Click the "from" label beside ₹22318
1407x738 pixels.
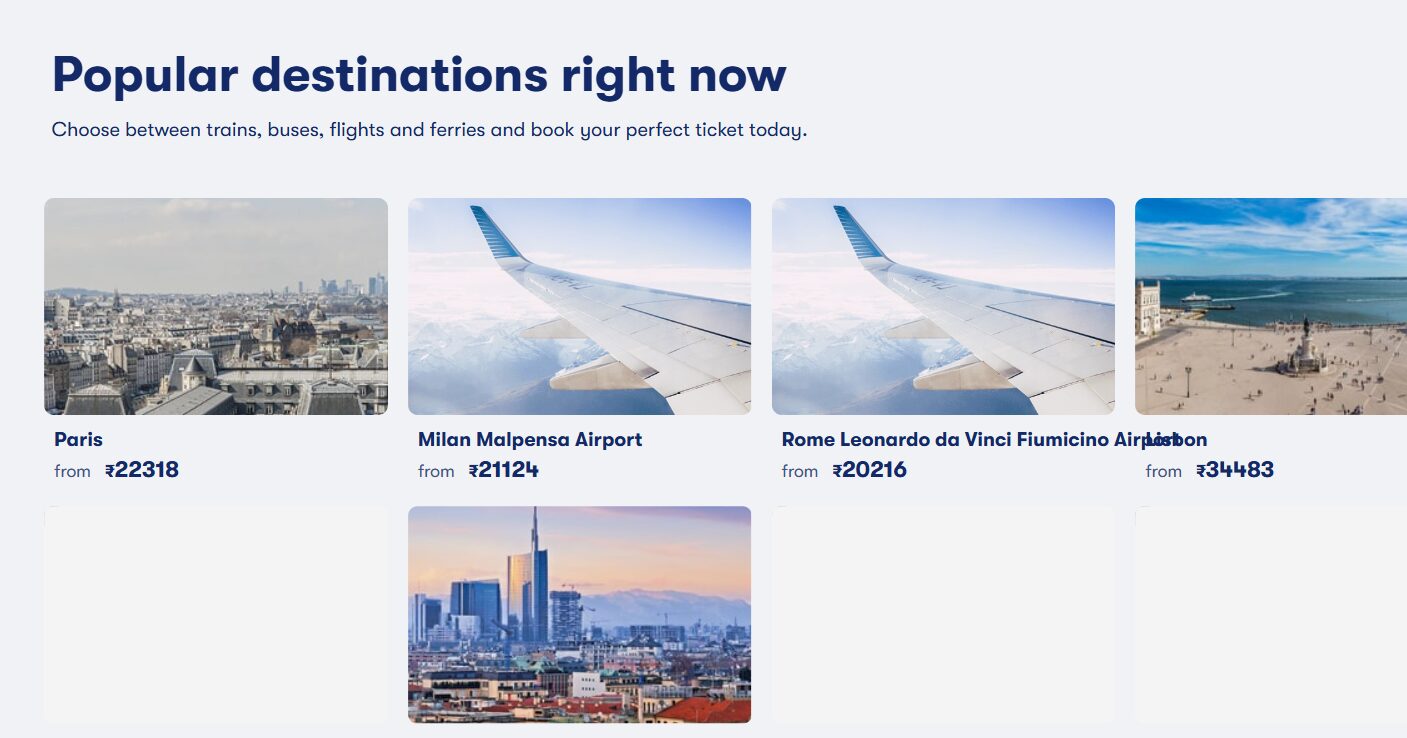click(72, 471)
